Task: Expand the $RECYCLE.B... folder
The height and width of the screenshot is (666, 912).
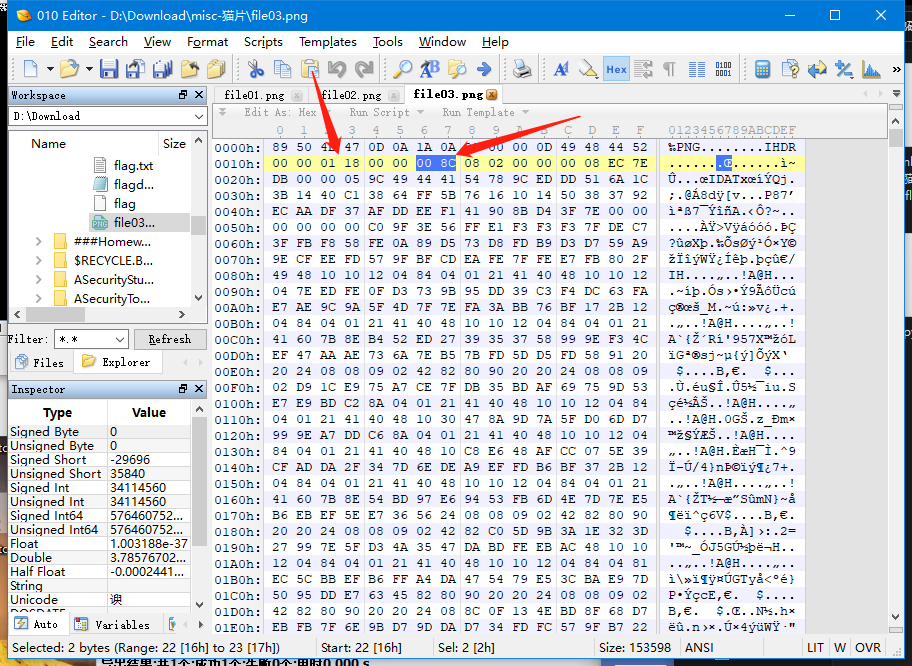Action: pyautogui.click(x=38, y=261)
